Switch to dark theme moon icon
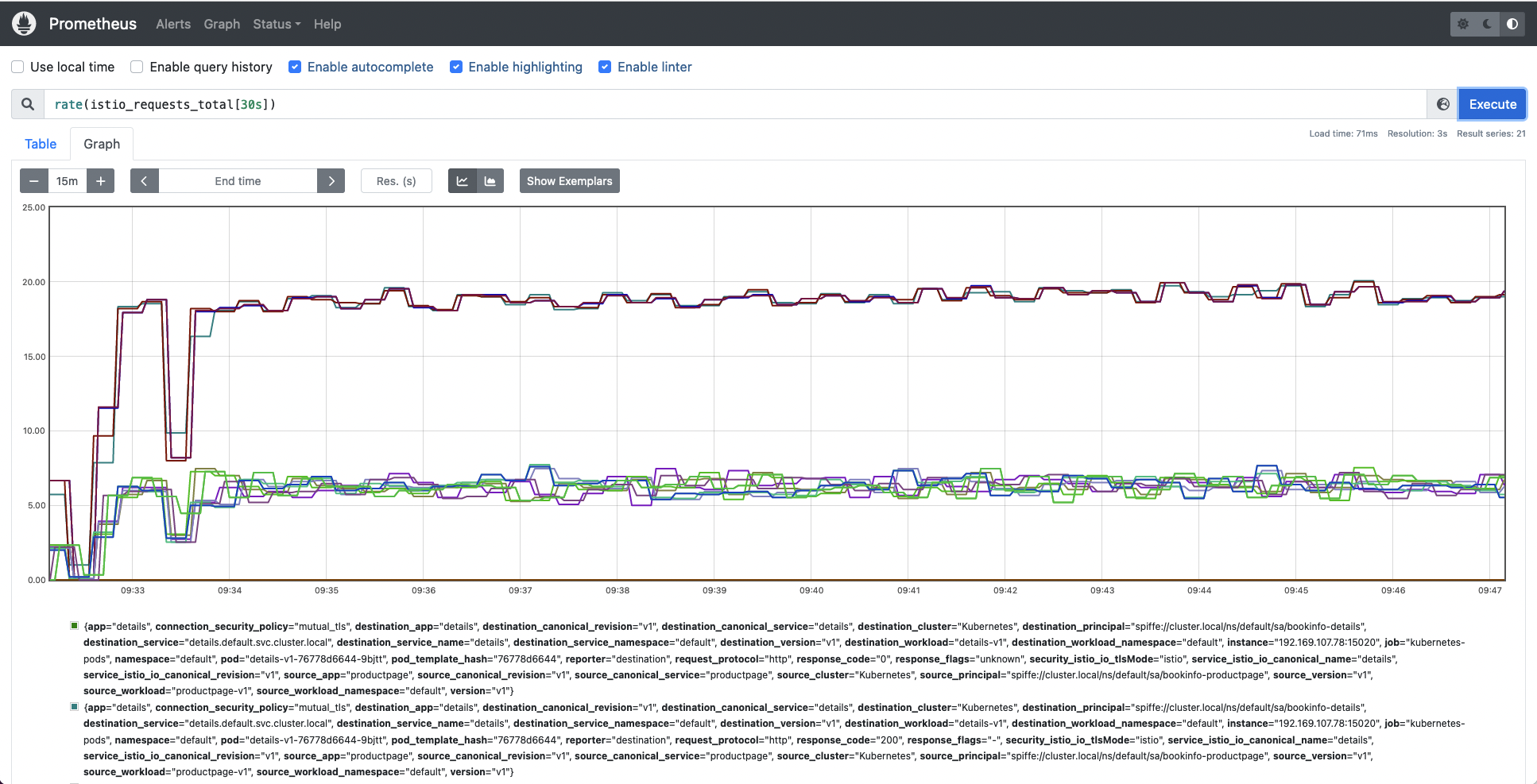The width and height of the screenshot is (1537, 784). click(1488, 24)
